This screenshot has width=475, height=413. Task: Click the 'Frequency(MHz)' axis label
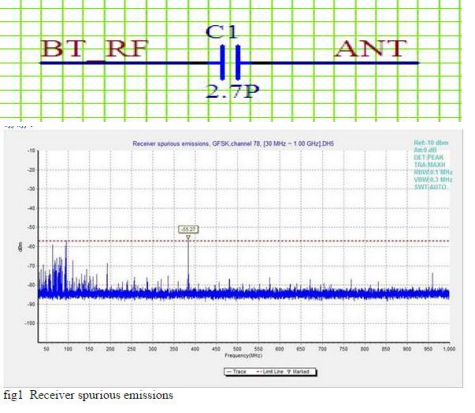coord(243,356)
